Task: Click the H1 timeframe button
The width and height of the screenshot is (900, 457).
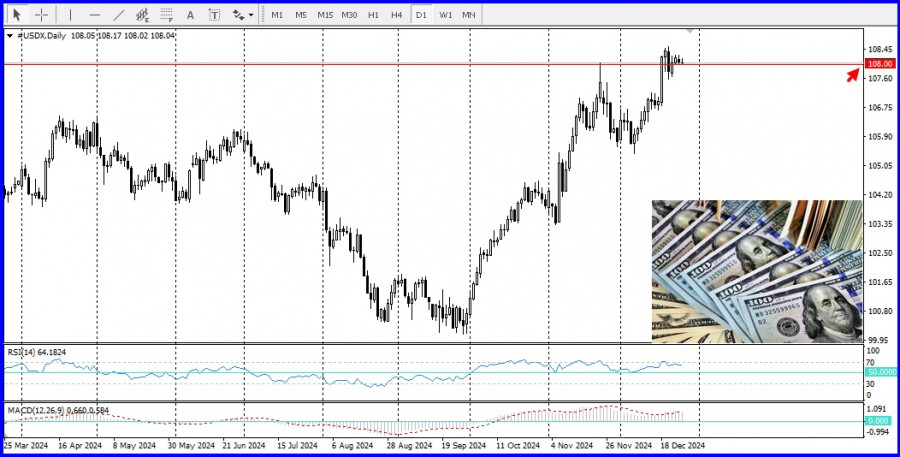Action: tap(373, 15)
